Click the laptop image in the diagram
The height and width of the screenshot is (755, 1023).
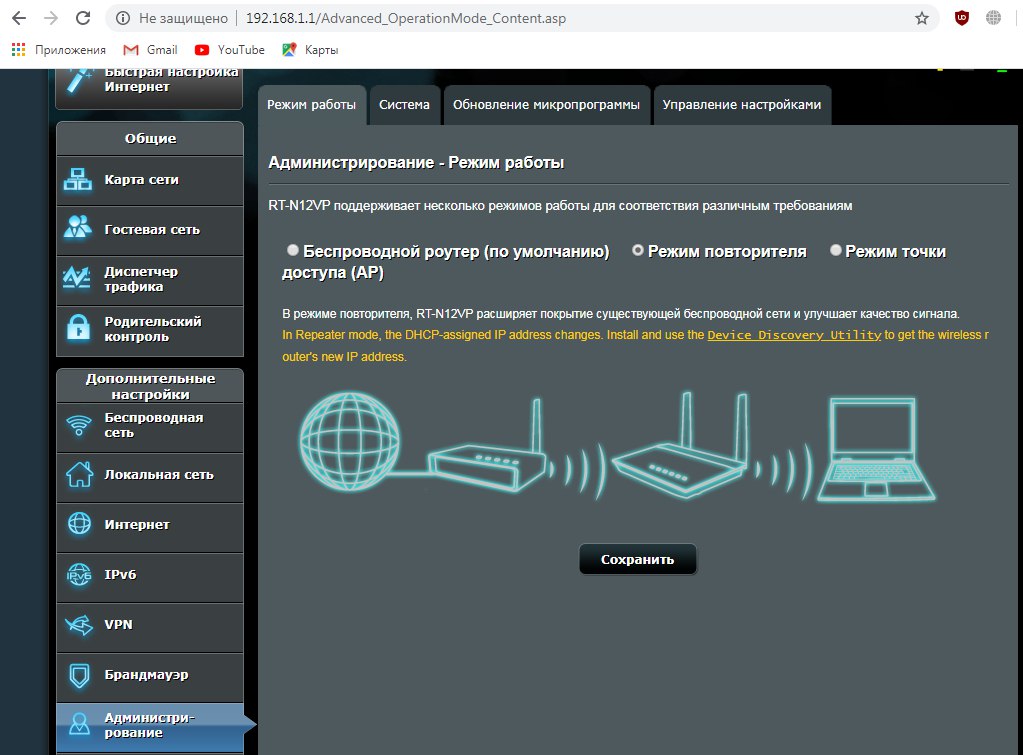click(x=876, y=450)
